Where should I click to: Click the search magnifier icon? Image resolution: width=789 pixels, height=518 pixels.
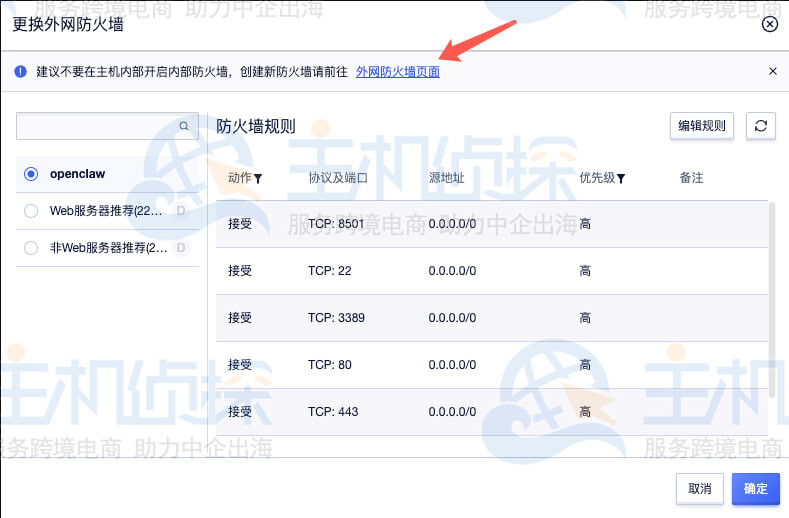pos(184,126)
